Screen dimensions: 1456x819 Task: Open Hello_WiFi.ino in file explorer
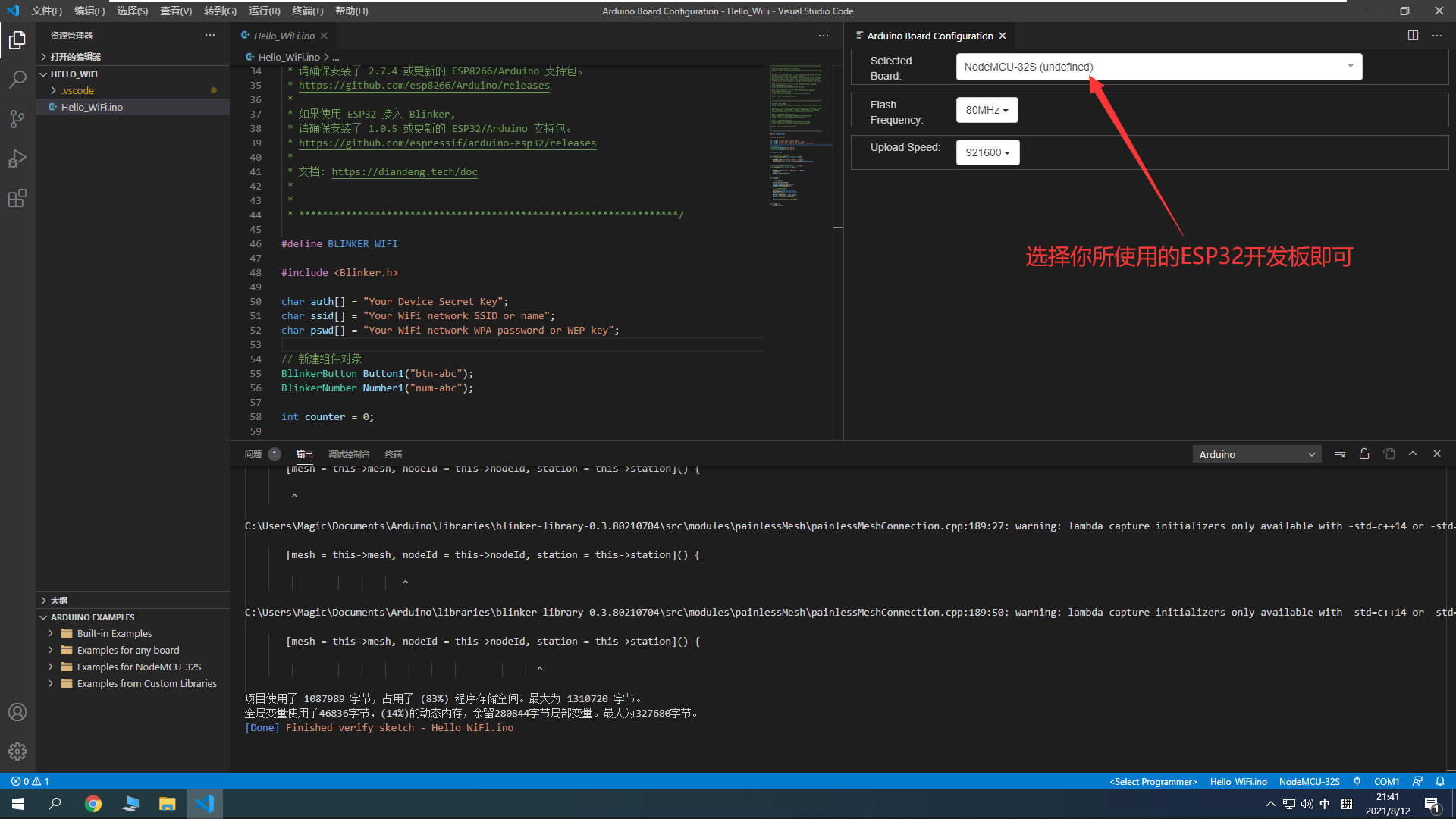pos(92,107)
